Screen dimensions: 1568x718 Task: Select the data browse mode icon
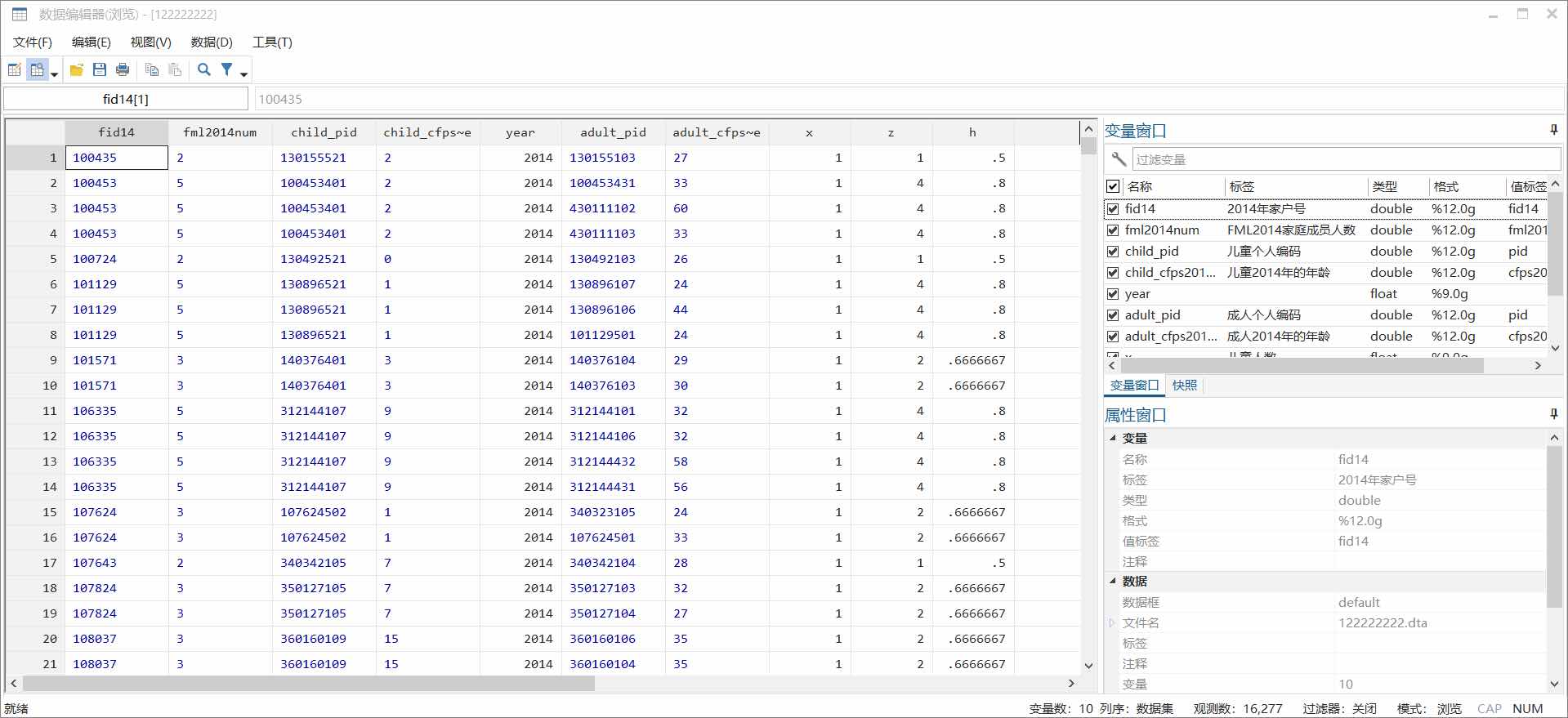37,70
